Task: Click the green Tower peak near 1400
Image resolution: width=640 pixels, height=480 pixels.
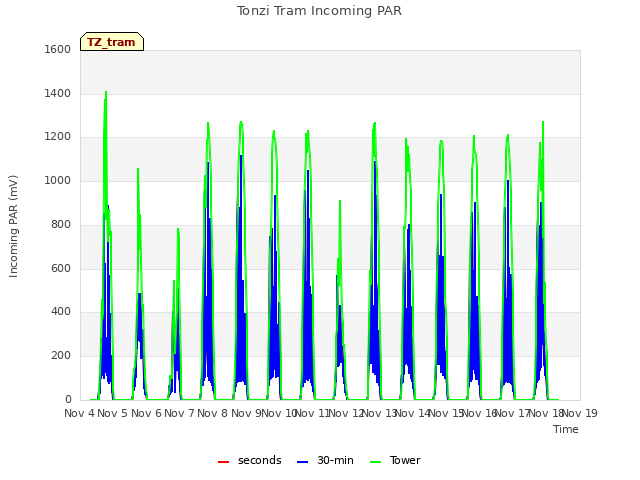Action: click(x=106, y=92)
